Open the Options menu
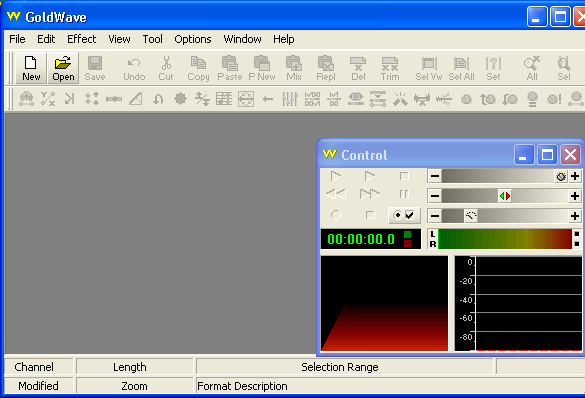This screenshot has height=398, width=585. point(193,39)
